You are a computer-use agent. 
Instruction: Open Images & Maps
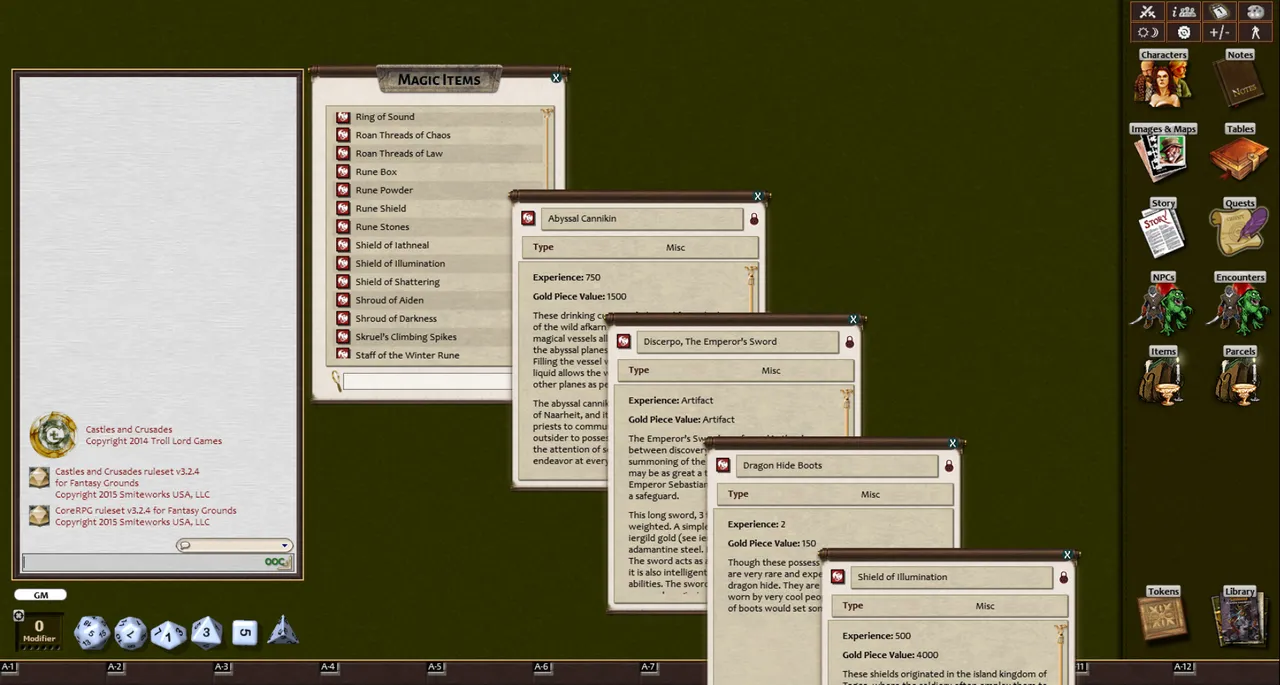click(1163, 153)
